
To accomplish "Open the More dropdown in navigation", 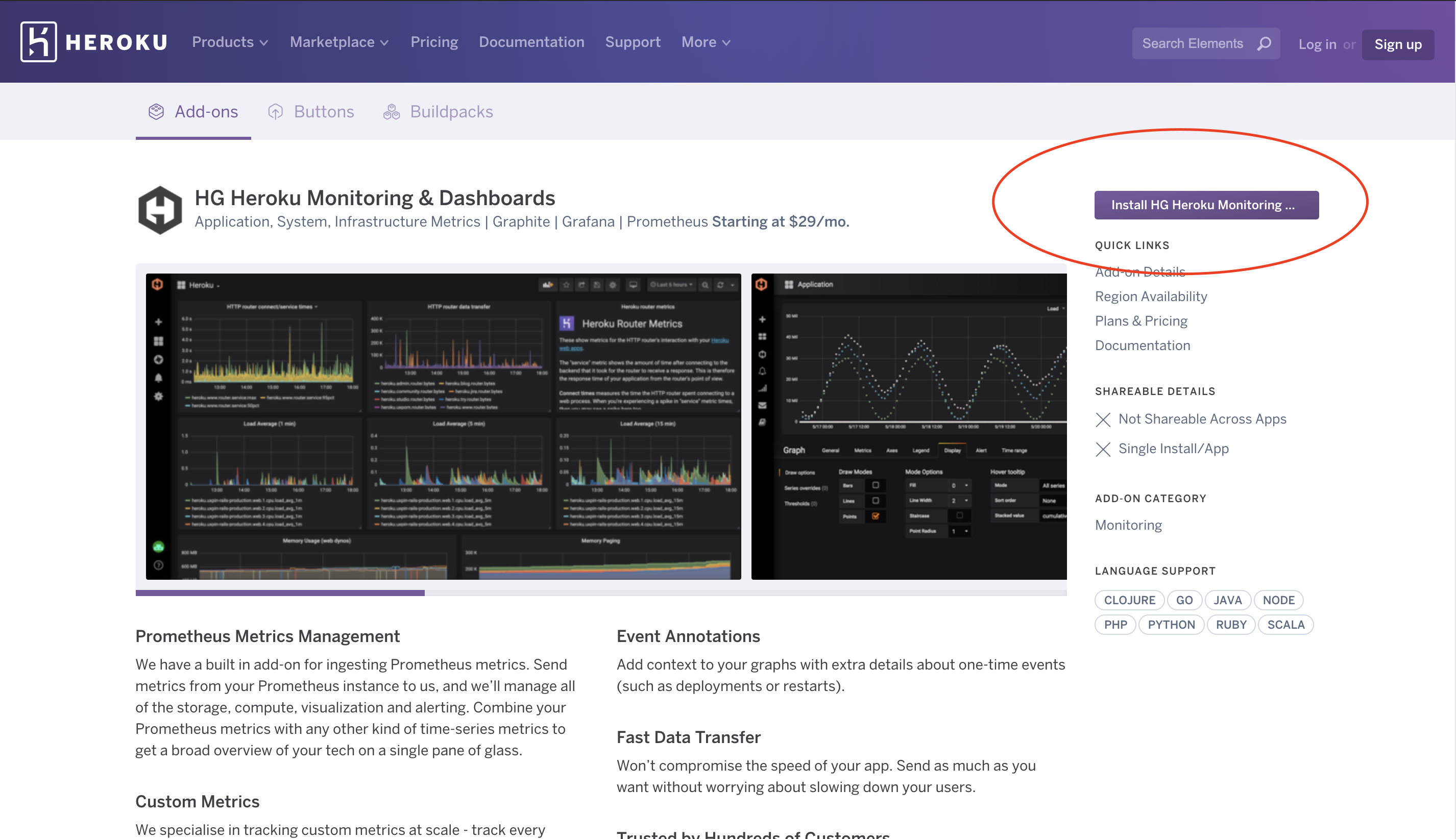I will [706, 42].
